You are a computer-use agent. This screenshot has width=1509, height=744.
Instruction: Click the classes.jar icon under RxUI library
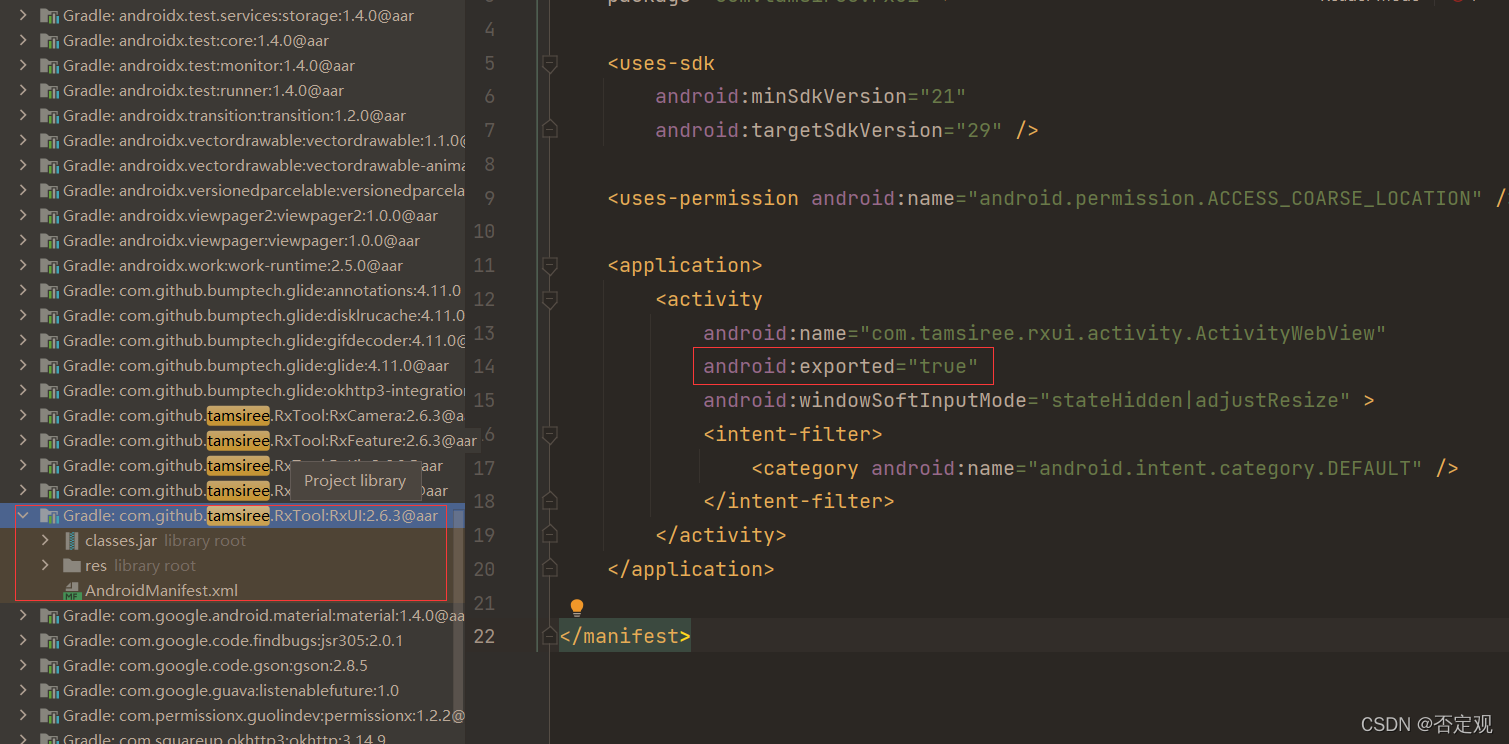(x=71, y=540)
